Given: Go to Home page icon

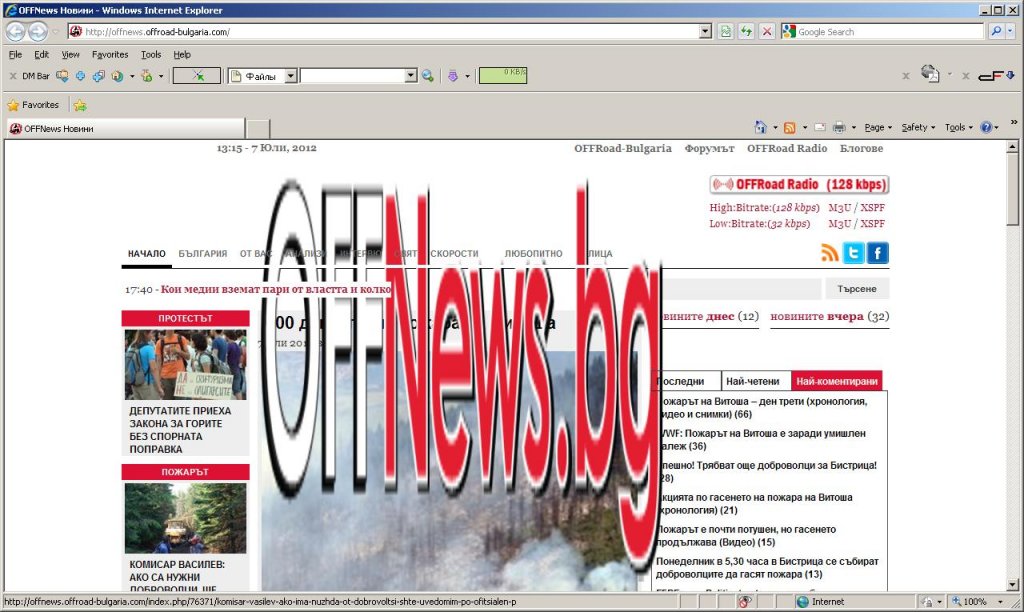Looking at the screenshot, I should pos(760,127).
